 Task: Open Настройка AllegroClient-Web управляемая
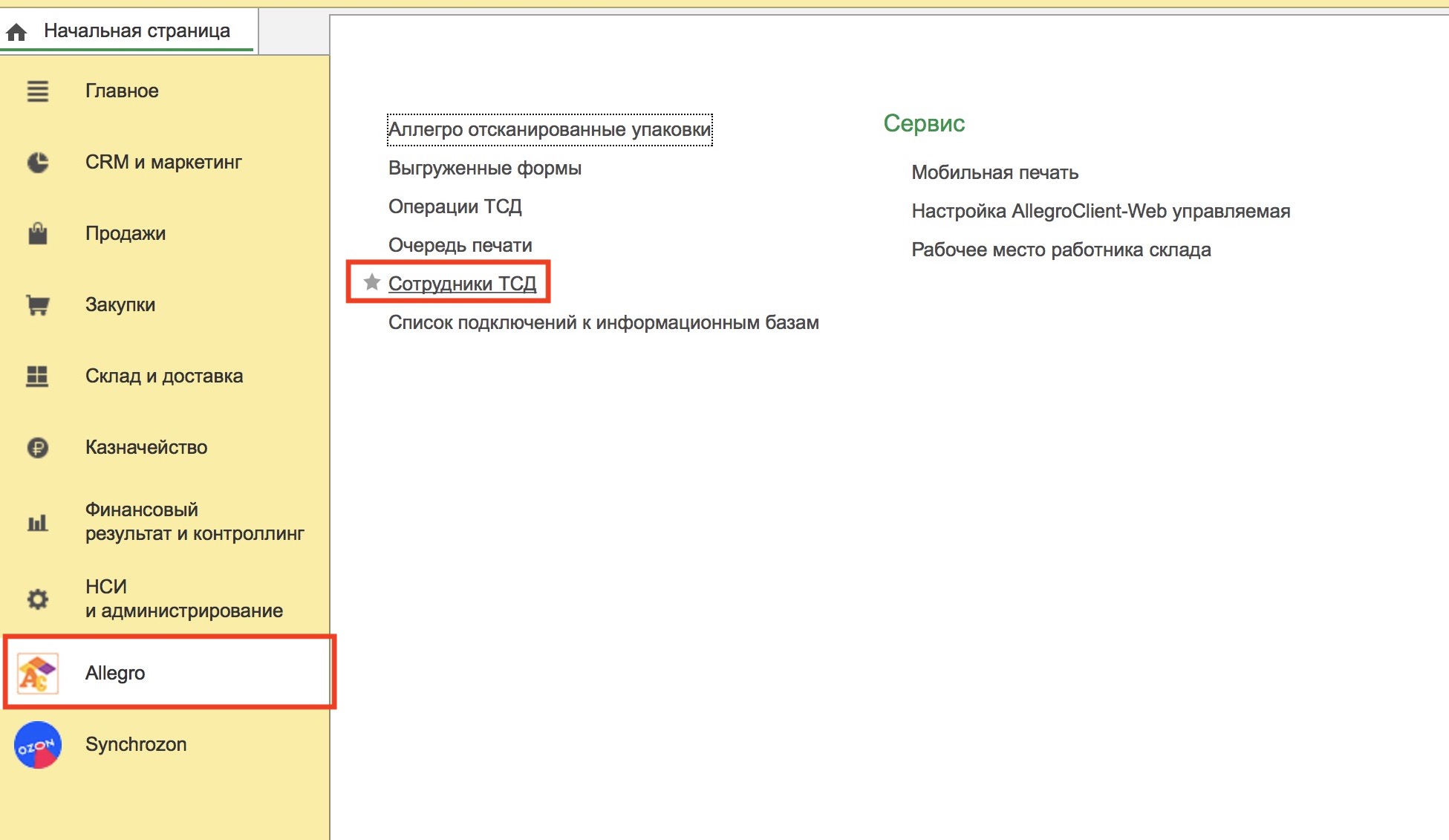1101,212
